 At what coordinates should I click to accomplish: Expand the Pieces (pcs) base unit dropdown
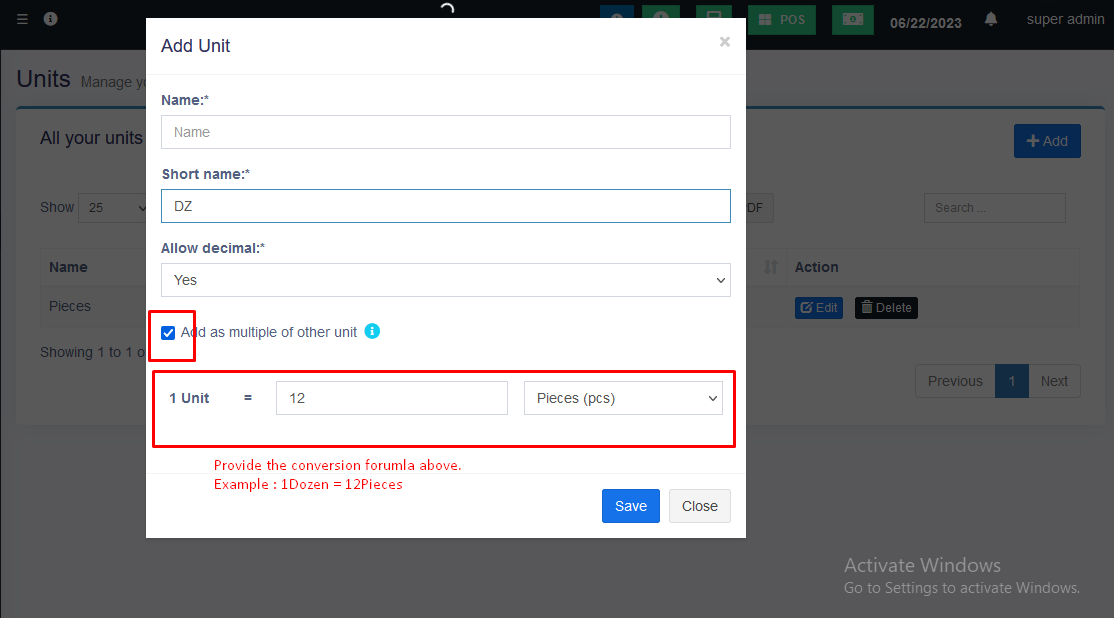coord(623,398)
